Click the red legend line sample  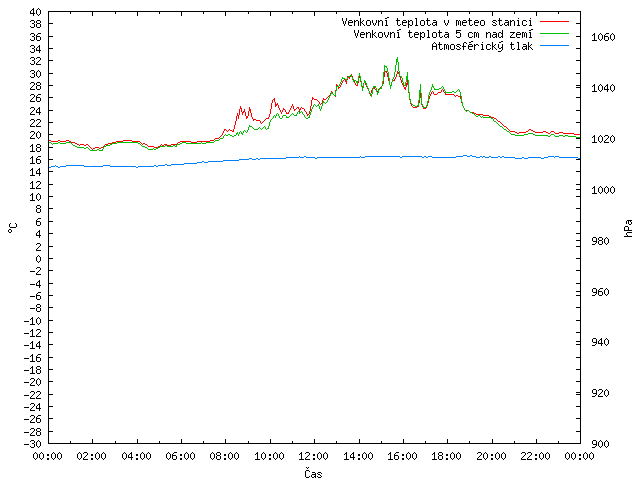[554, 21]
